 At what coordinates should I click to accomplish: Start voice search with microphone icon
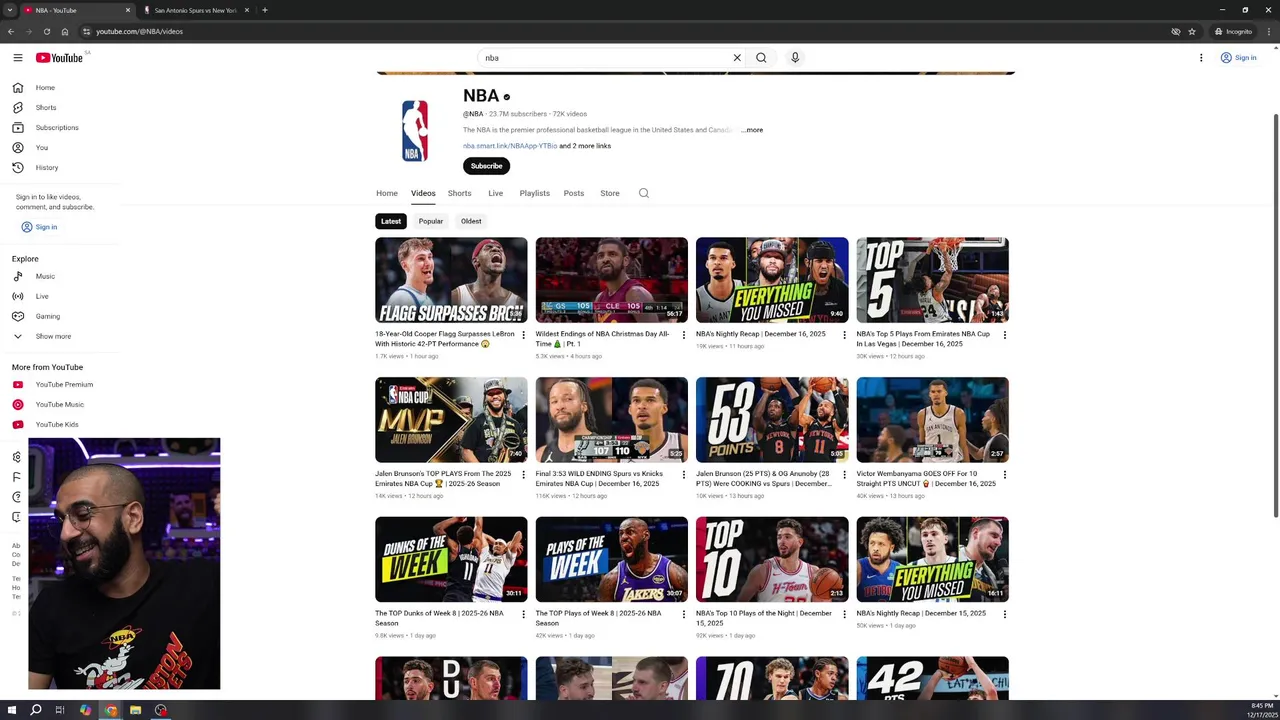tap(795, 58)
